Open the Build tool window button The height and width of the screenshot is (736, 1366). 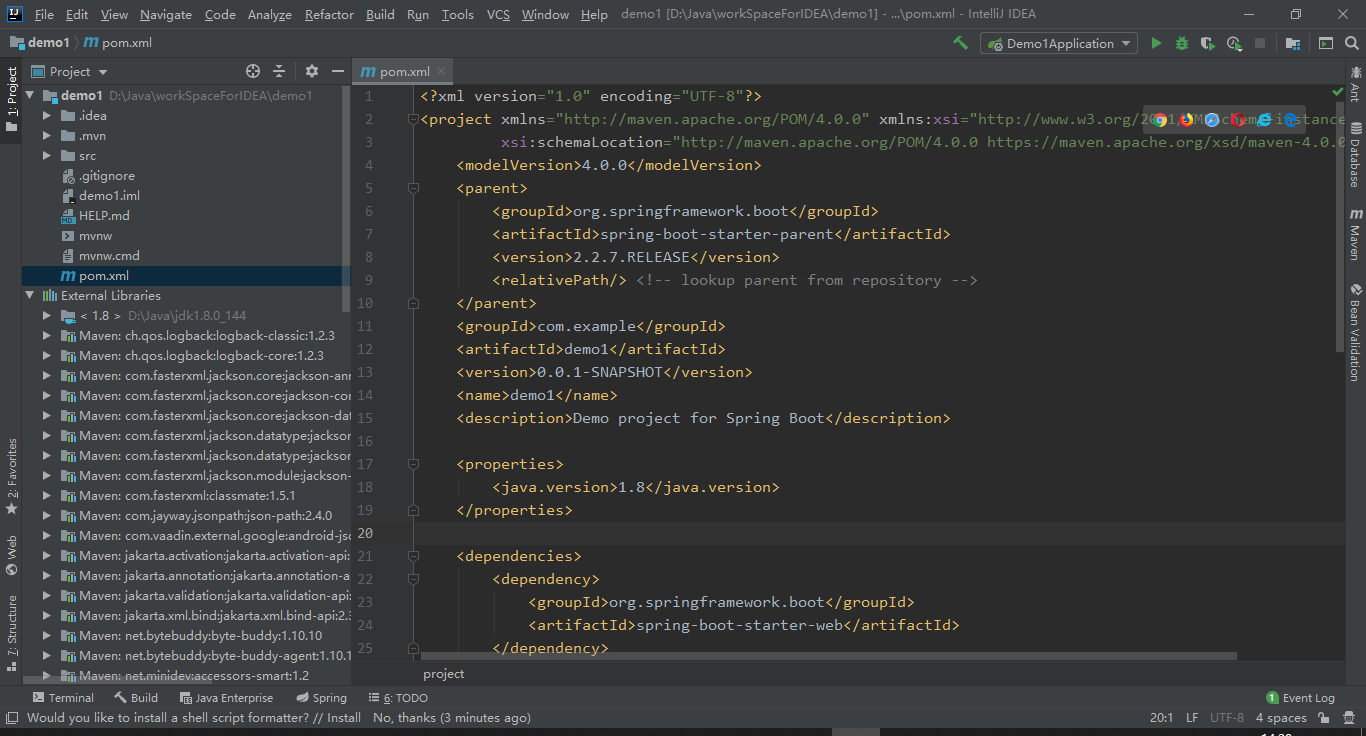(136, 697)
